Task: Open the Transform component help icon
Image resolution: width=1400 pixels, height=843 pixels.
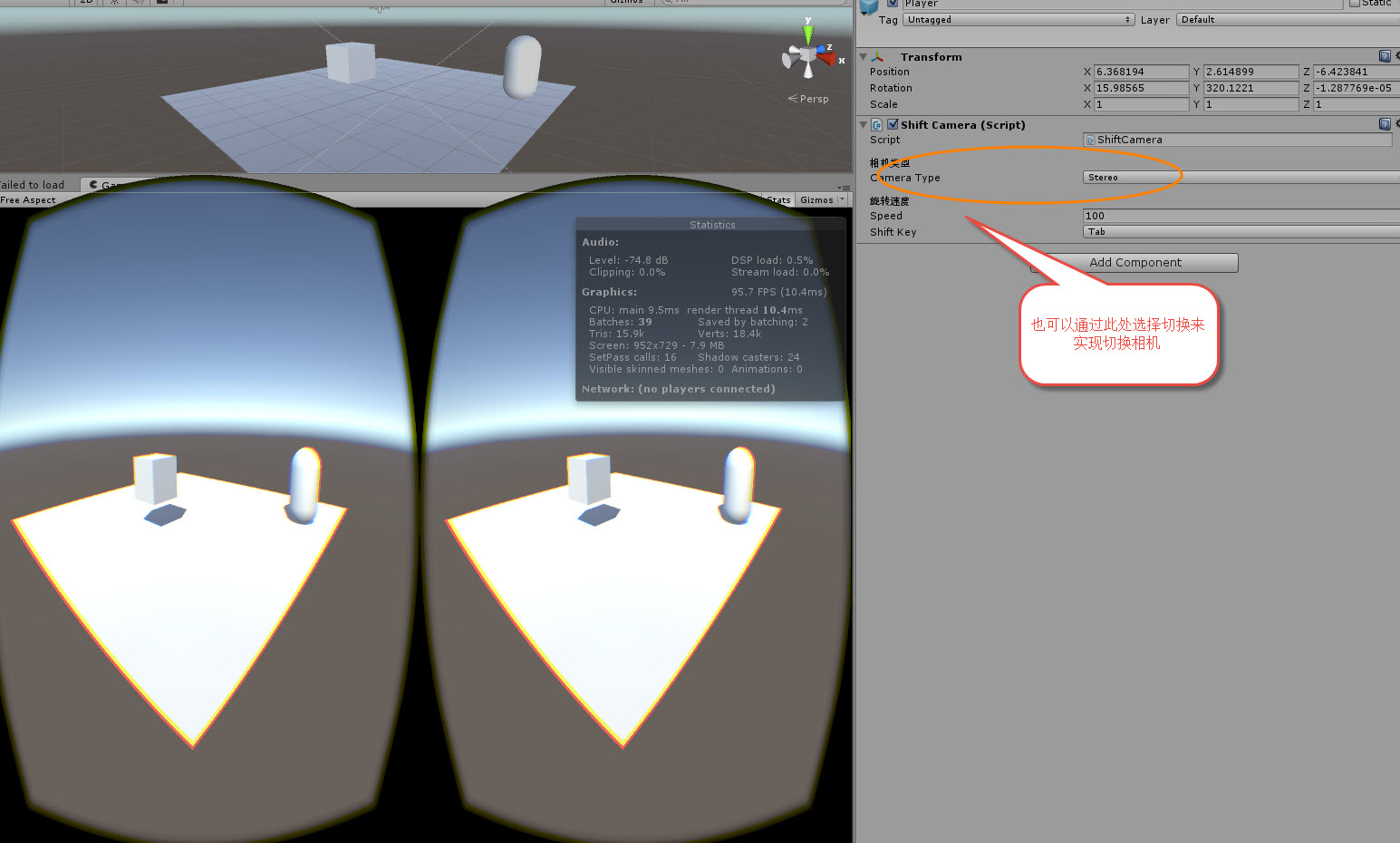Action: 1385,56
